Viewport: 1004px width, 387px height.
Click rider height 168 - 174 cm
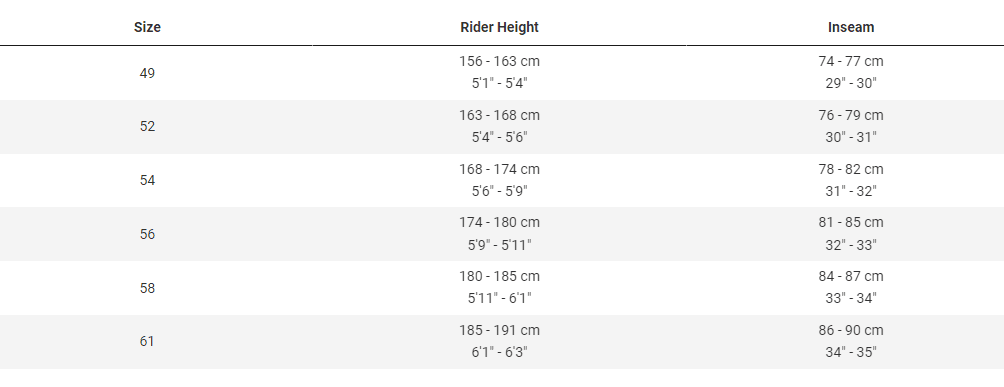coord(499,169)
